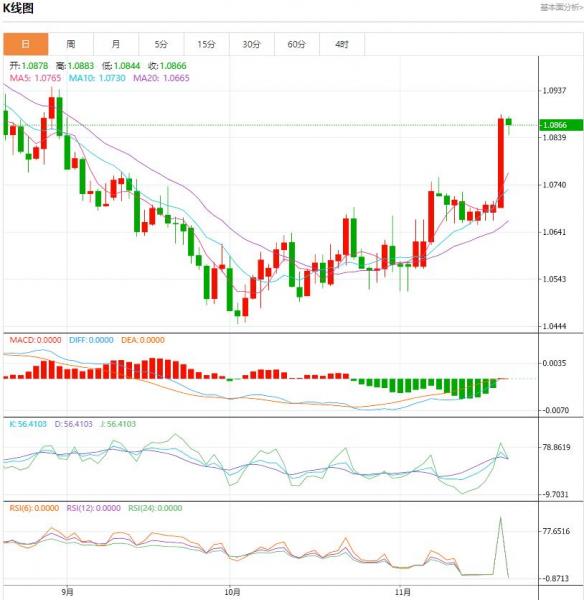Open the 15分 timeframe tab

(206, 44)
